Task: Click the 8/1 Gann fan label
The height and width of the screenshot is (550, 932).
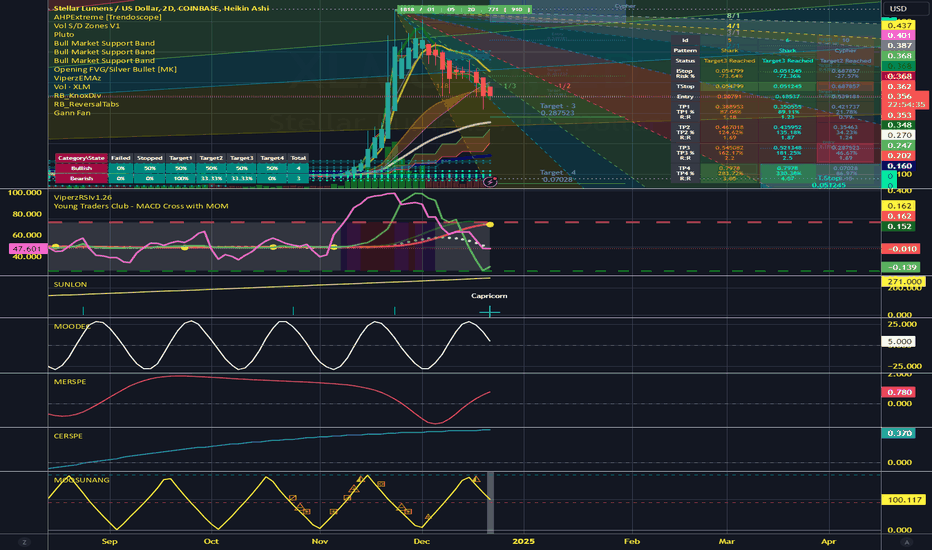Action: tap(733, 16)
